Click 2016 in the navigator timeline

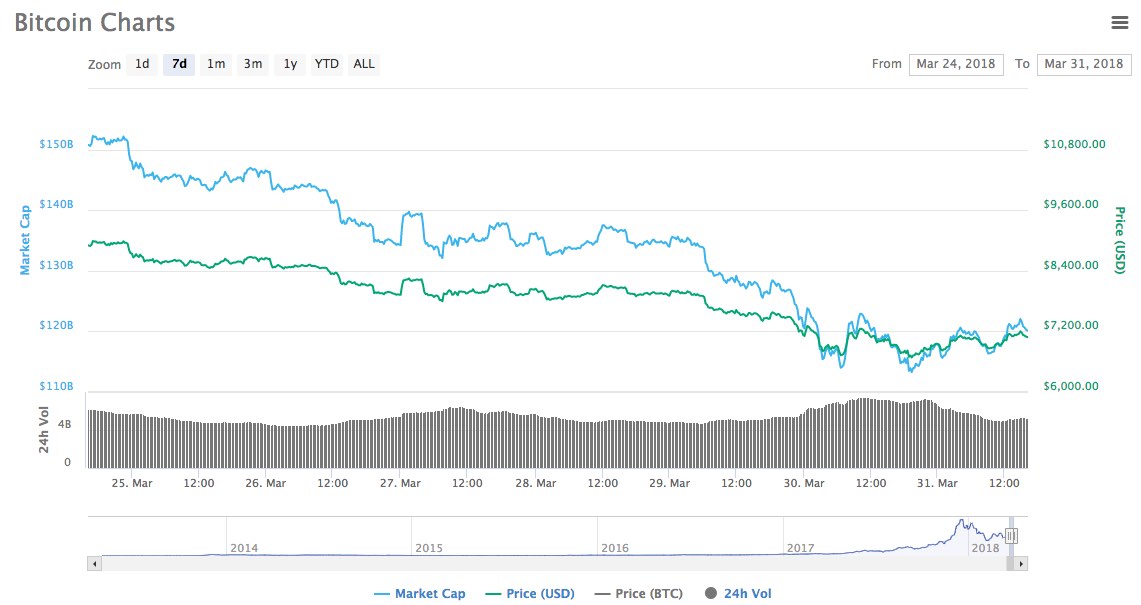[615, 548]
